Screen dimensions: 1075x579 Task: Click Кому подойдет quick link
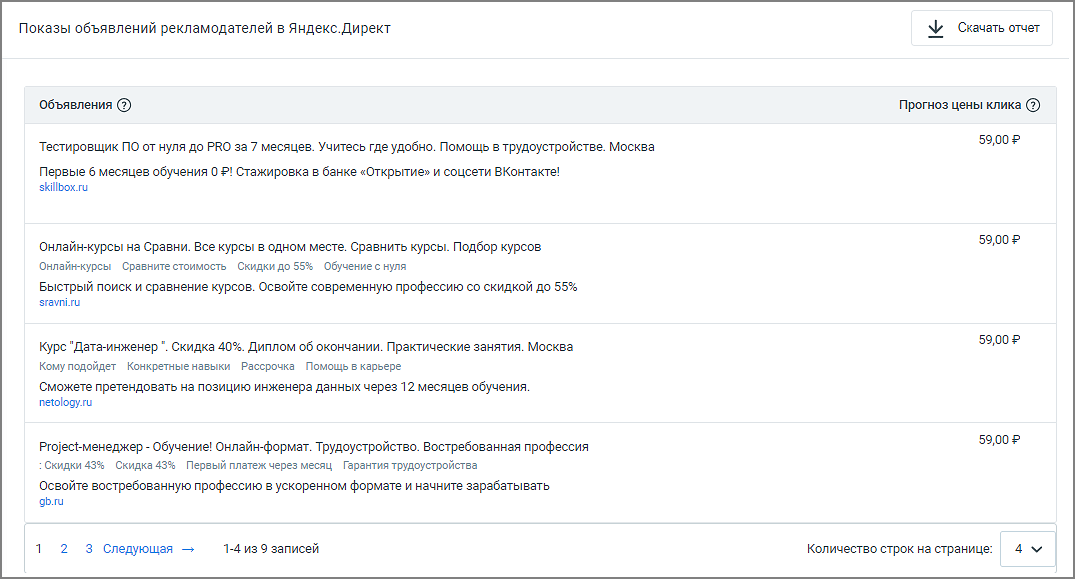pos(77,367)
